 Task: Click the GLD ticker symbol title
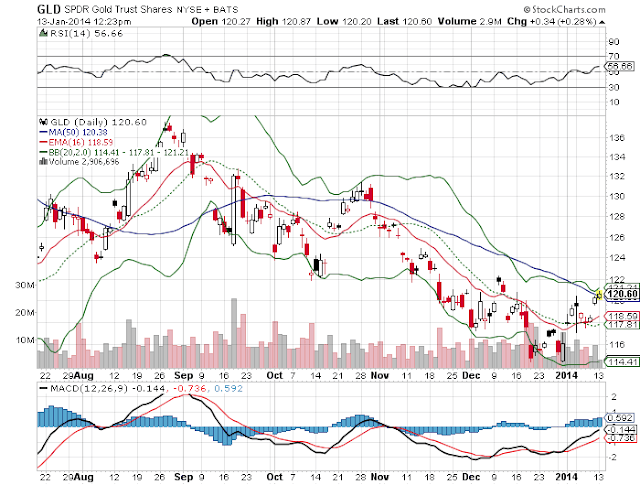[49, 9]
